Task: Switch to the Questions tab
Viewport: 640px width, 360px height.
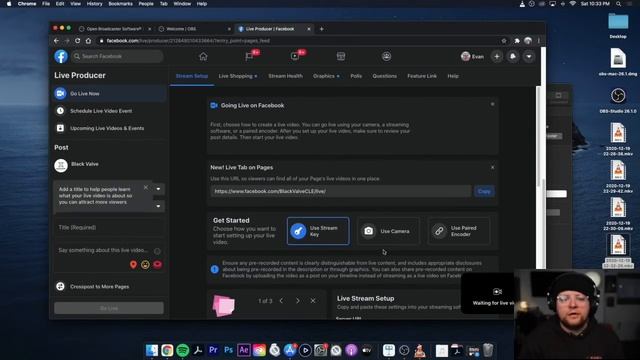Action: [384, 76]
